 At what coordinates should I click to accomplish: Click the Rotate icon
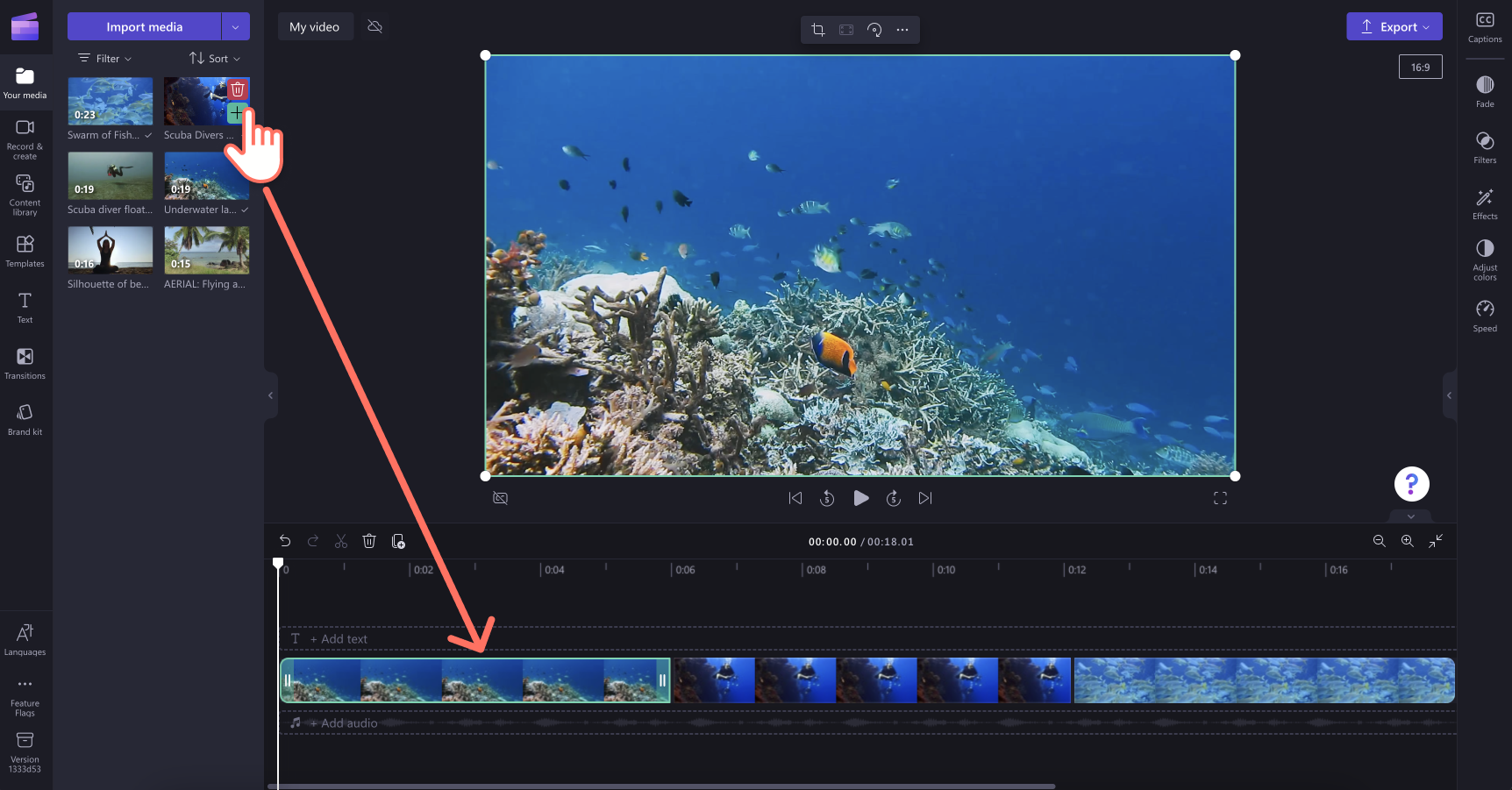pos(874,30)
